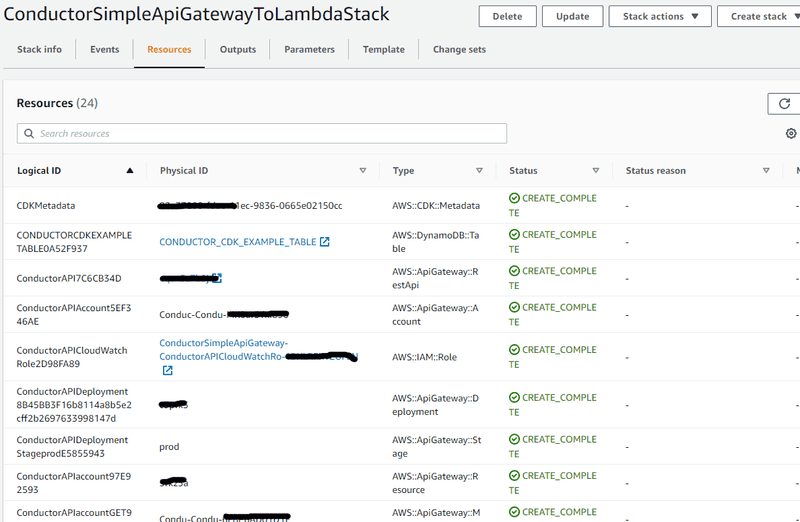Open external link icon under CloudWatch role
800x522 pixels.
(167, 370)
